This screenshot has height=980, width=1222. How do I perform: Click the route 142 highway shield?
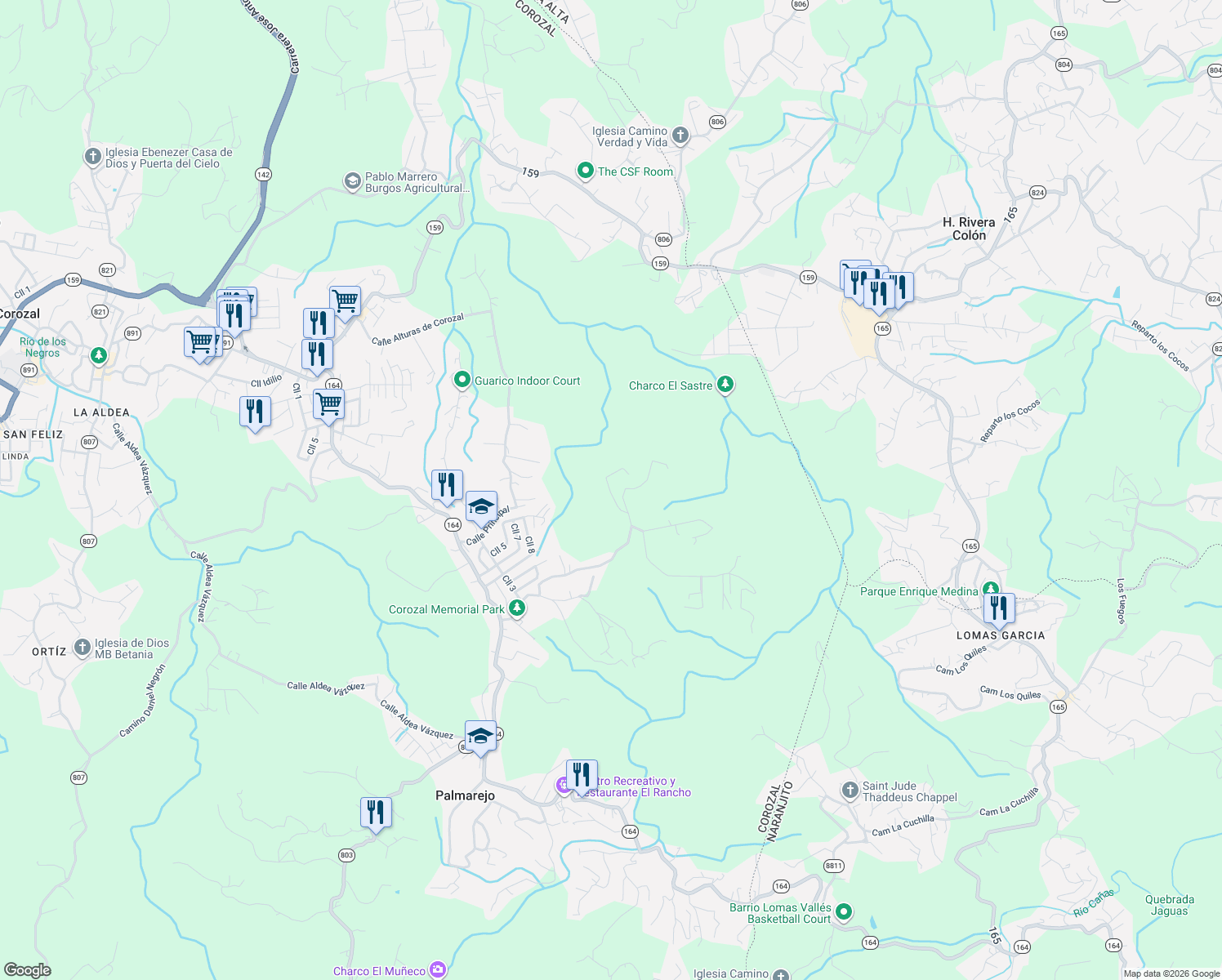[x=263, y=175]
